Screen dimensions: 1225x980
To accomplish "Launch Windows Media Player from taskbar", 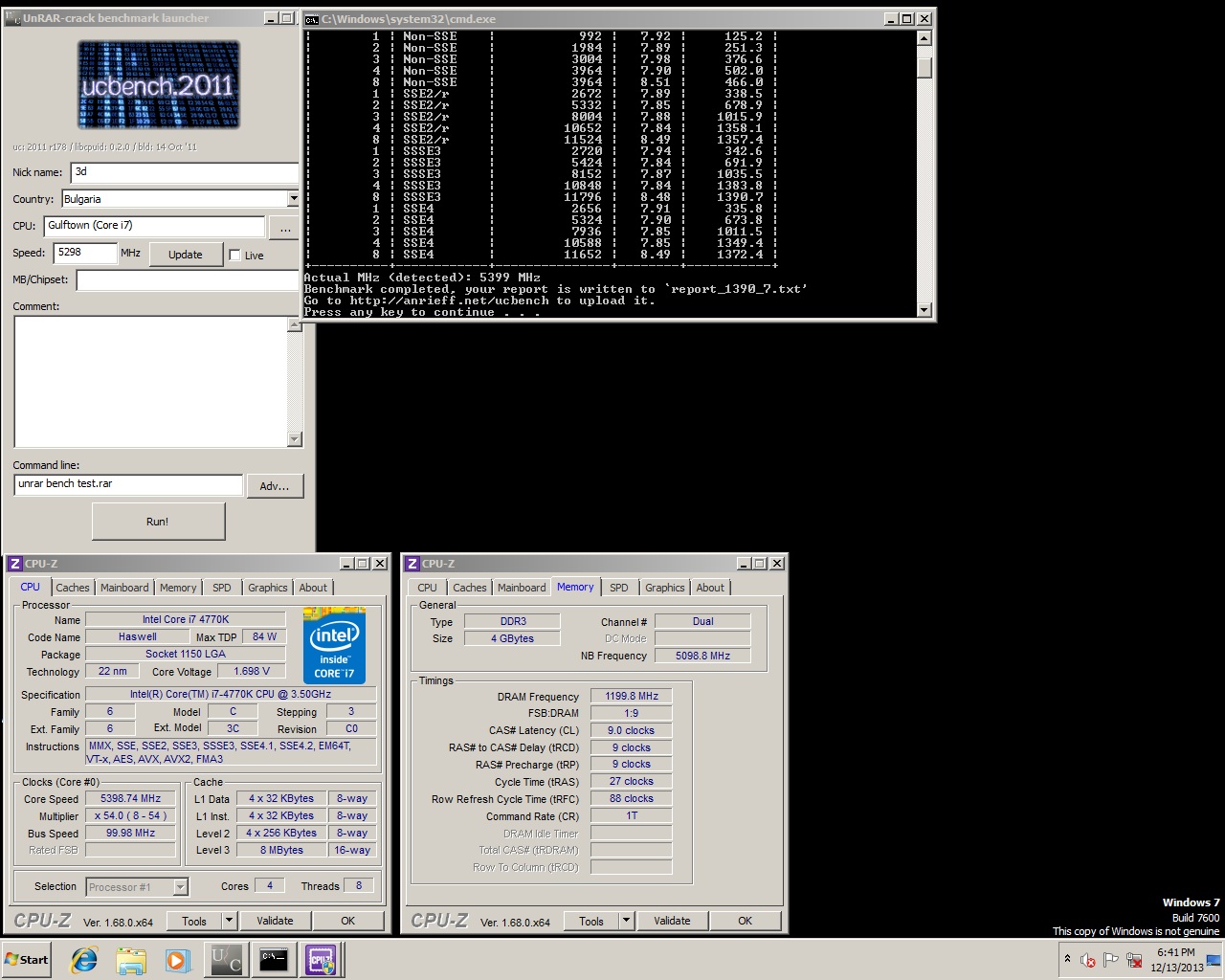I will tap(178, 960).
